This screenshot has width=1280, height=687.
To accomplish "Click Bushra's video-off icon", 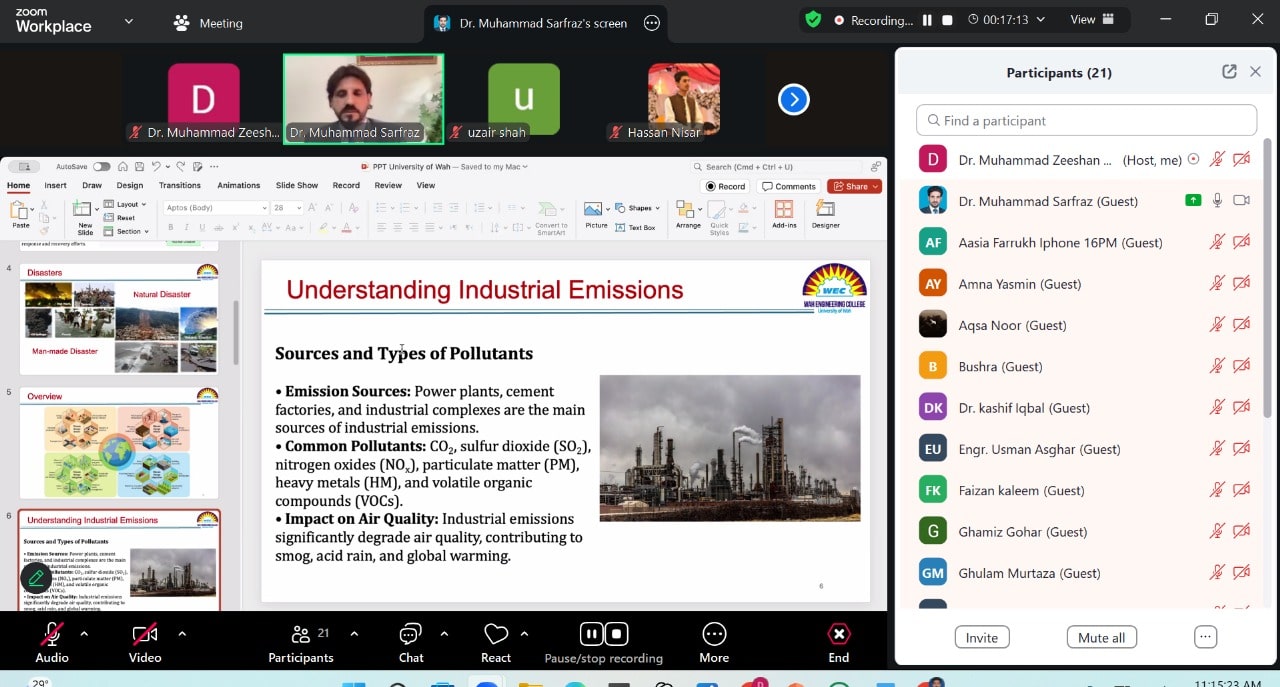I will (x=1242, y=366).
